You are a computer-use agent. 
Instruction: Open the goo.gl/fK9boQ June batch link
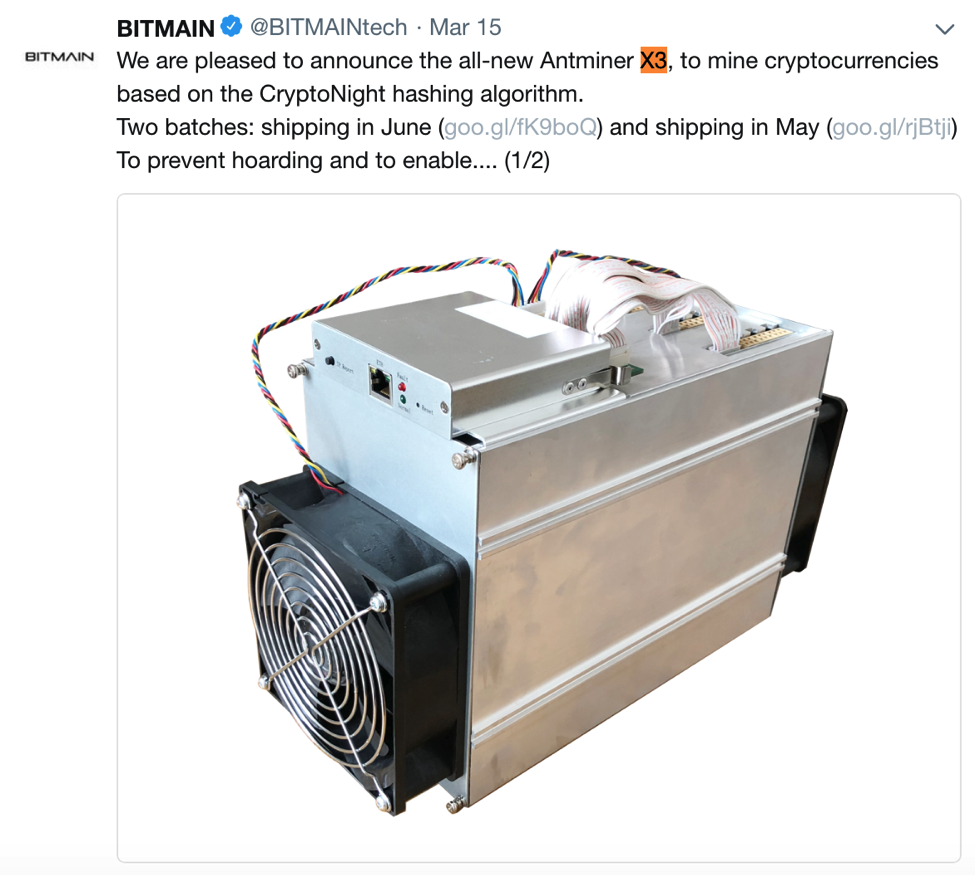click(520, 127)
